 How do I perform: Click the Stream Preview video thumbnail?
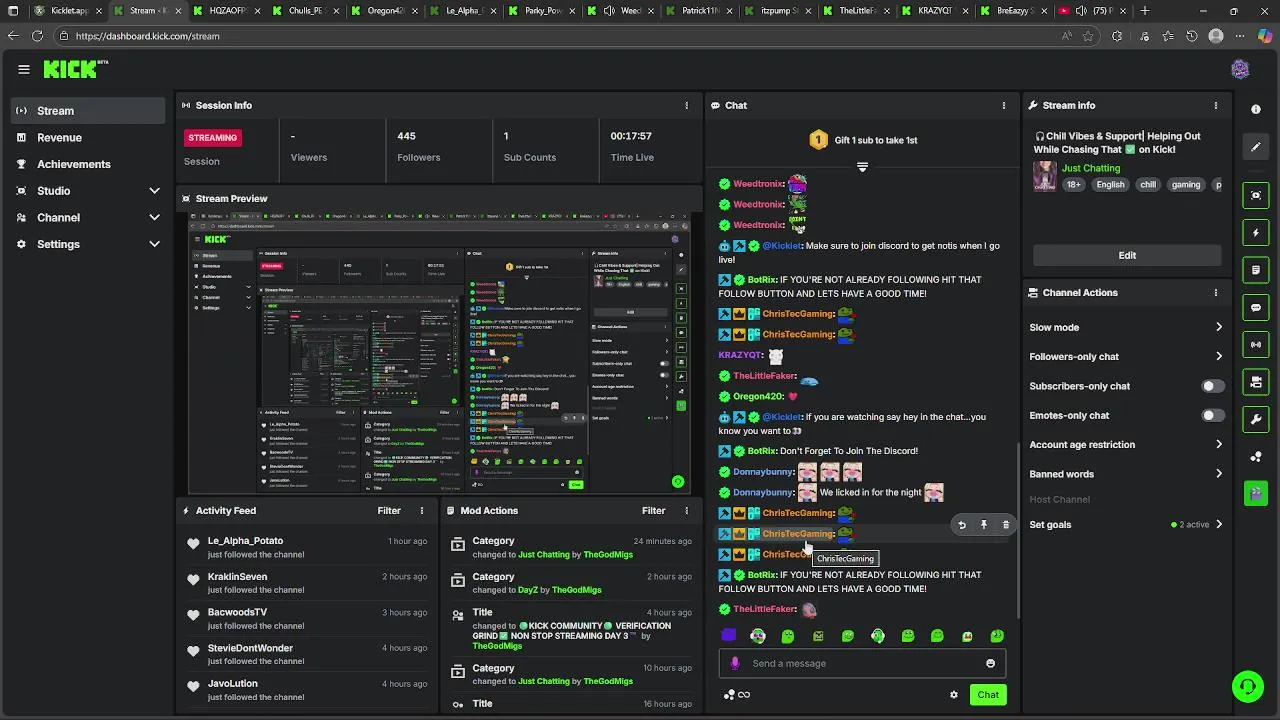click(440, 353)
